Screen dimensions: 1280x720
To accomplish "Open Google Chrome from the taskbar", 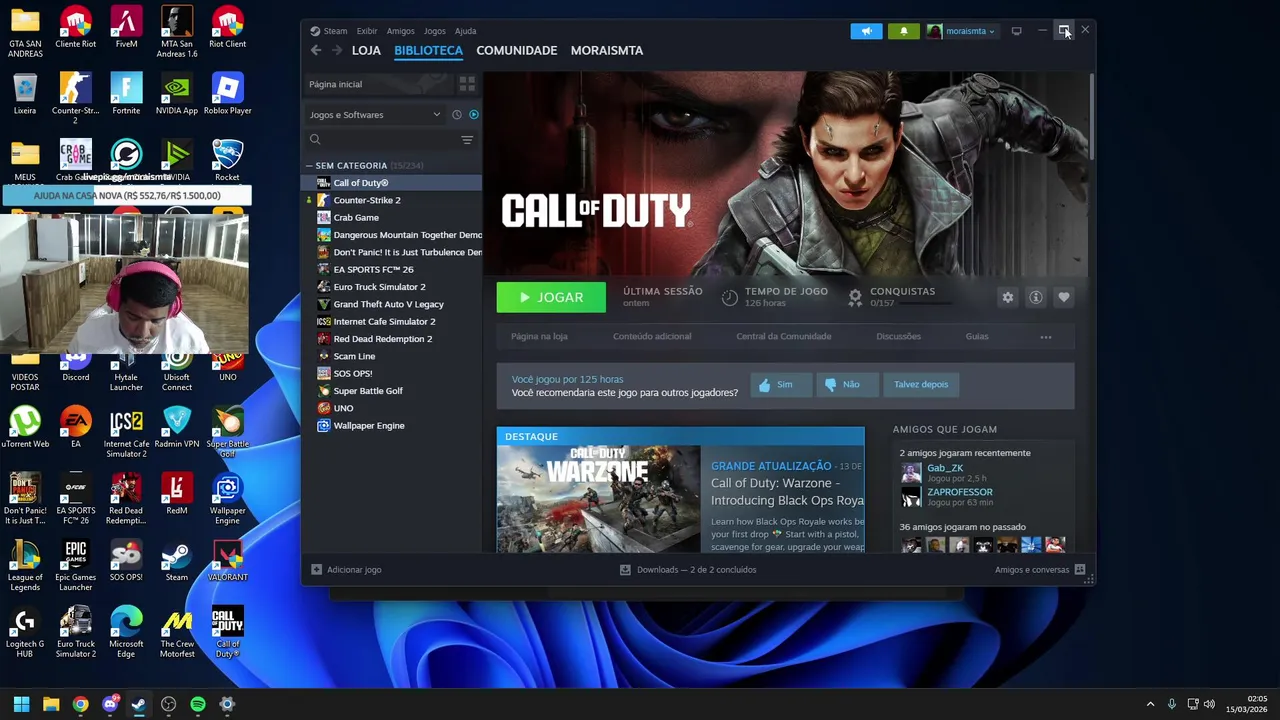I will 80,704.
